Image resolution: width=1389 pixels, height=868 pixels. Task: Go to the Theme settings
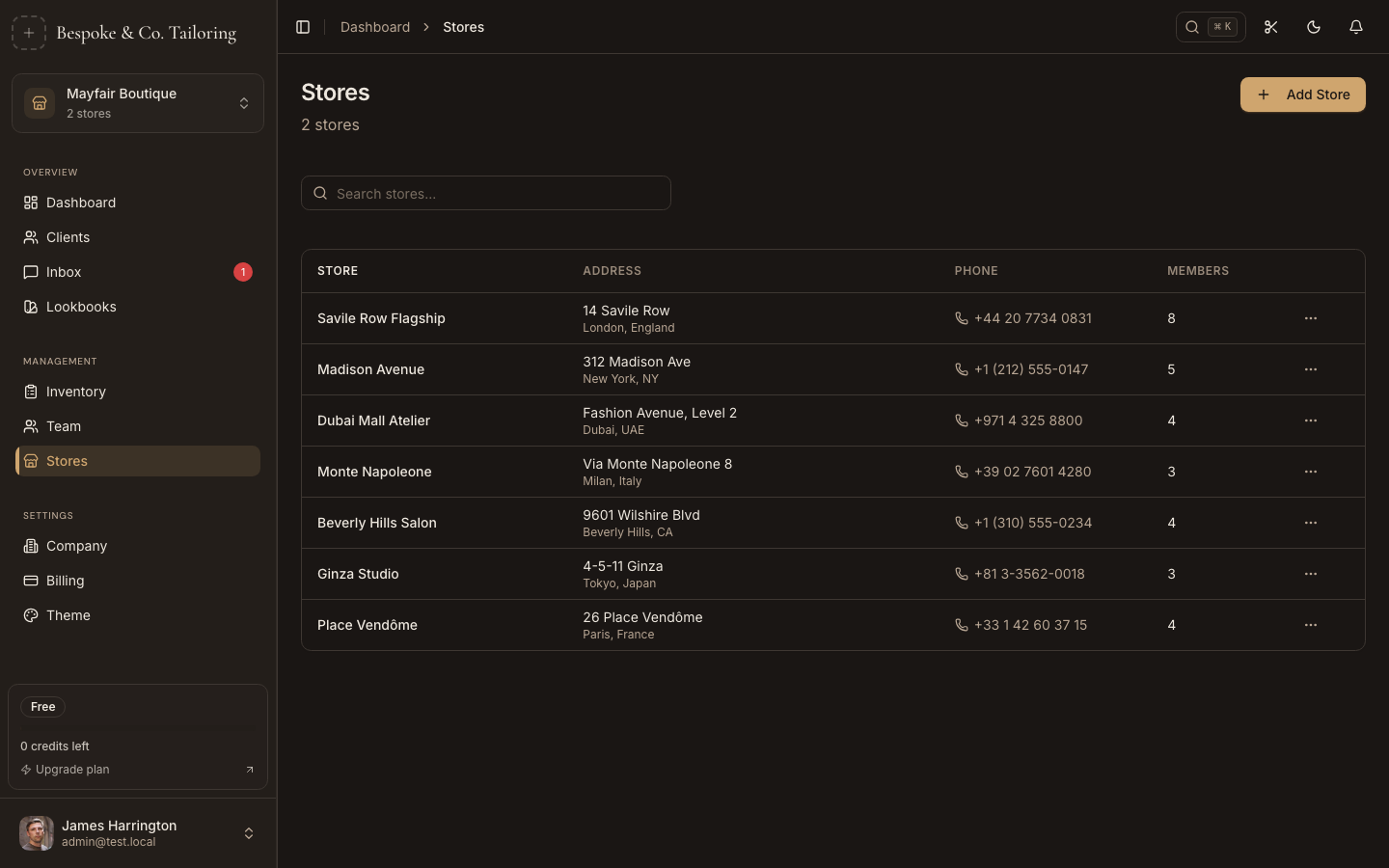click(x=68, y=615)
